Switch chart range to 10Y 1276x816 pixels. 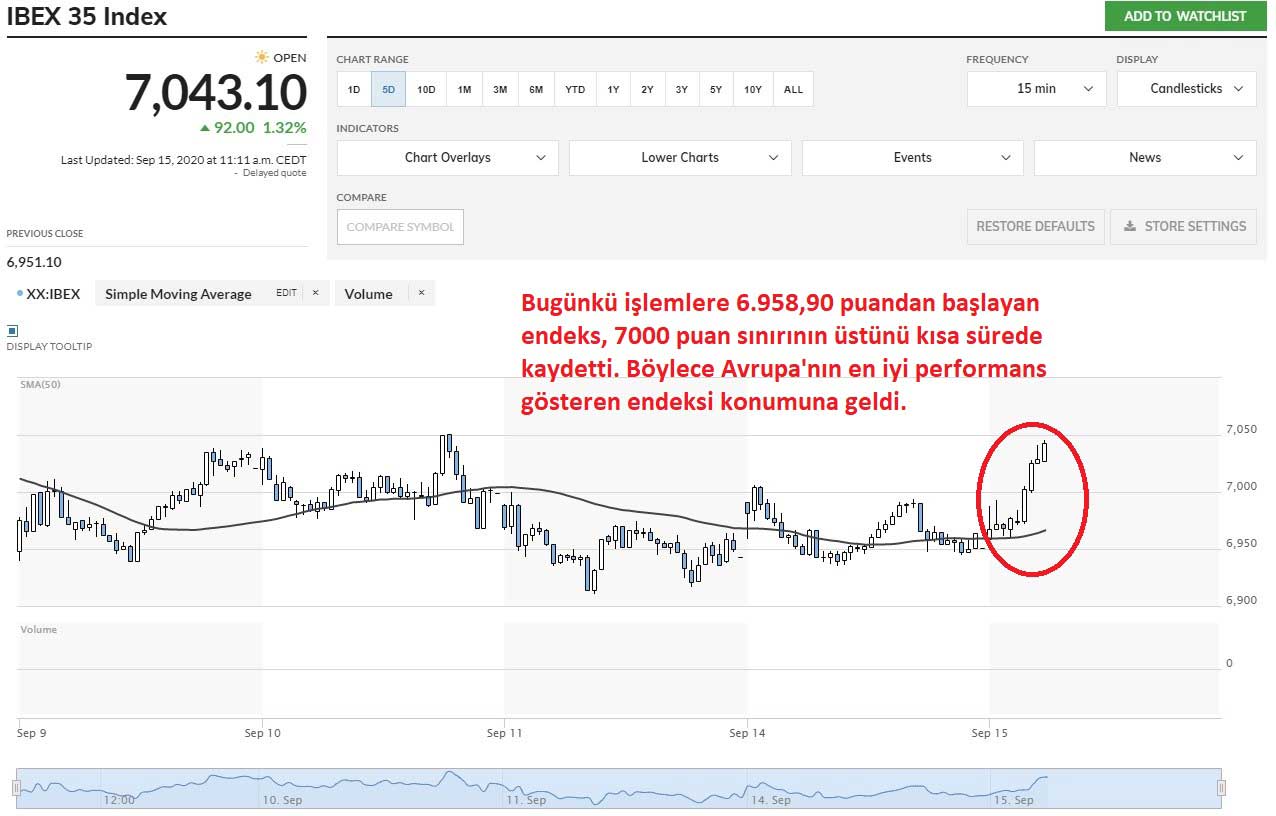pyautogui.click(x=753, y=89)
